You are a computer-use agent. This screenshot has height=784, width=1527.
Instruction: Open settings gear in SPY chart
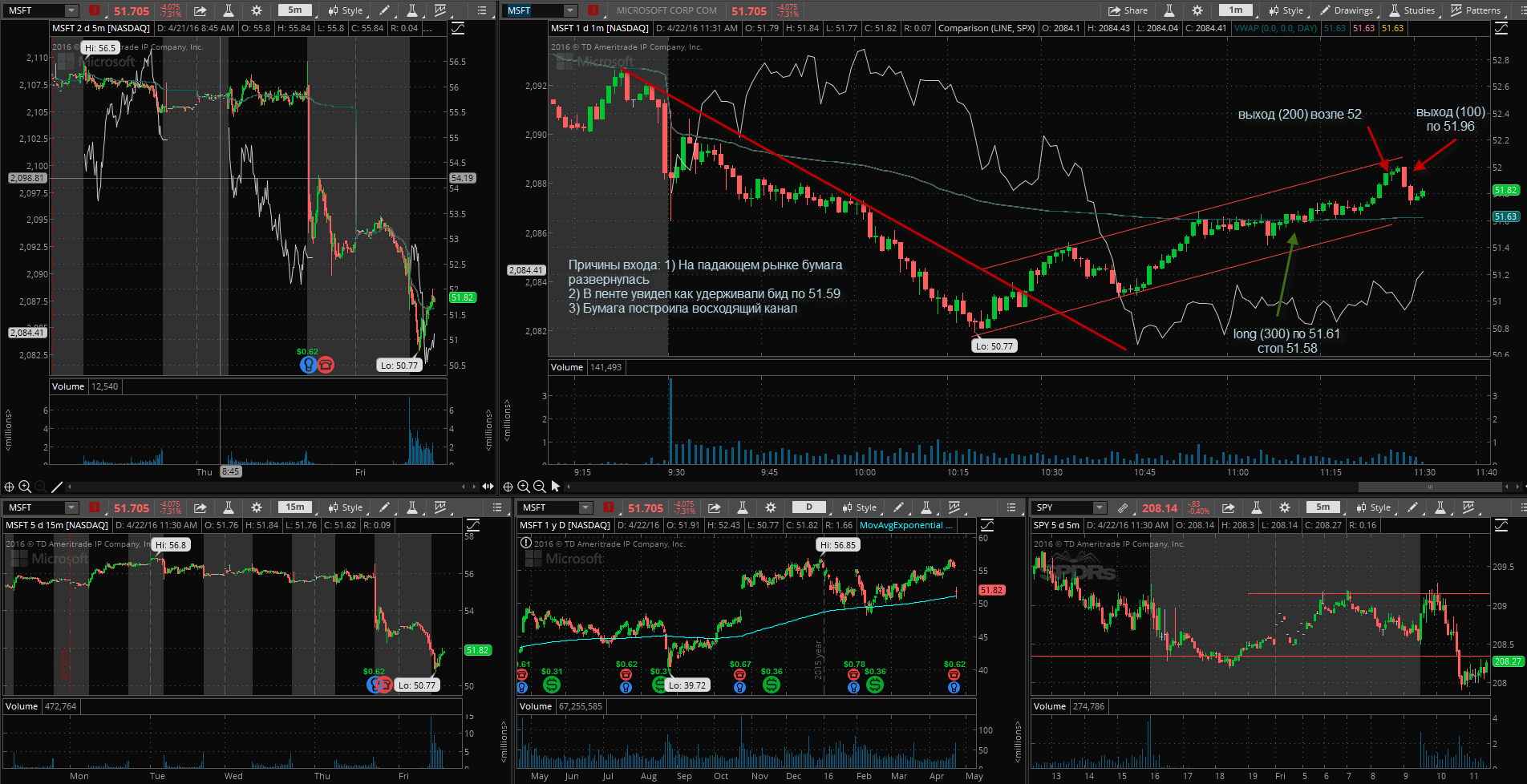[1285, 507]
